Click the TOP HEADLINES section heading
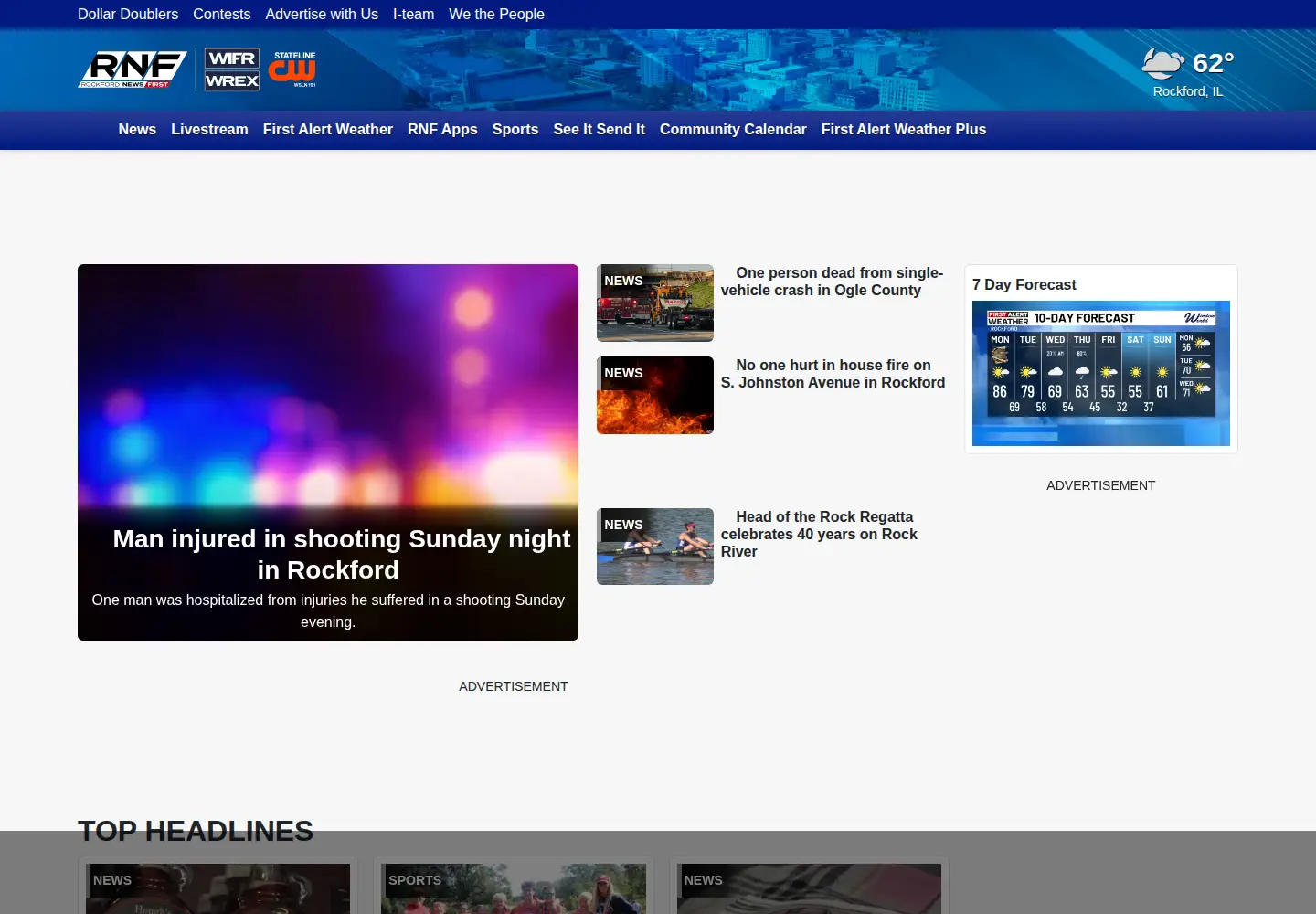Viewport: 1316px width, 914px height. 196,831
